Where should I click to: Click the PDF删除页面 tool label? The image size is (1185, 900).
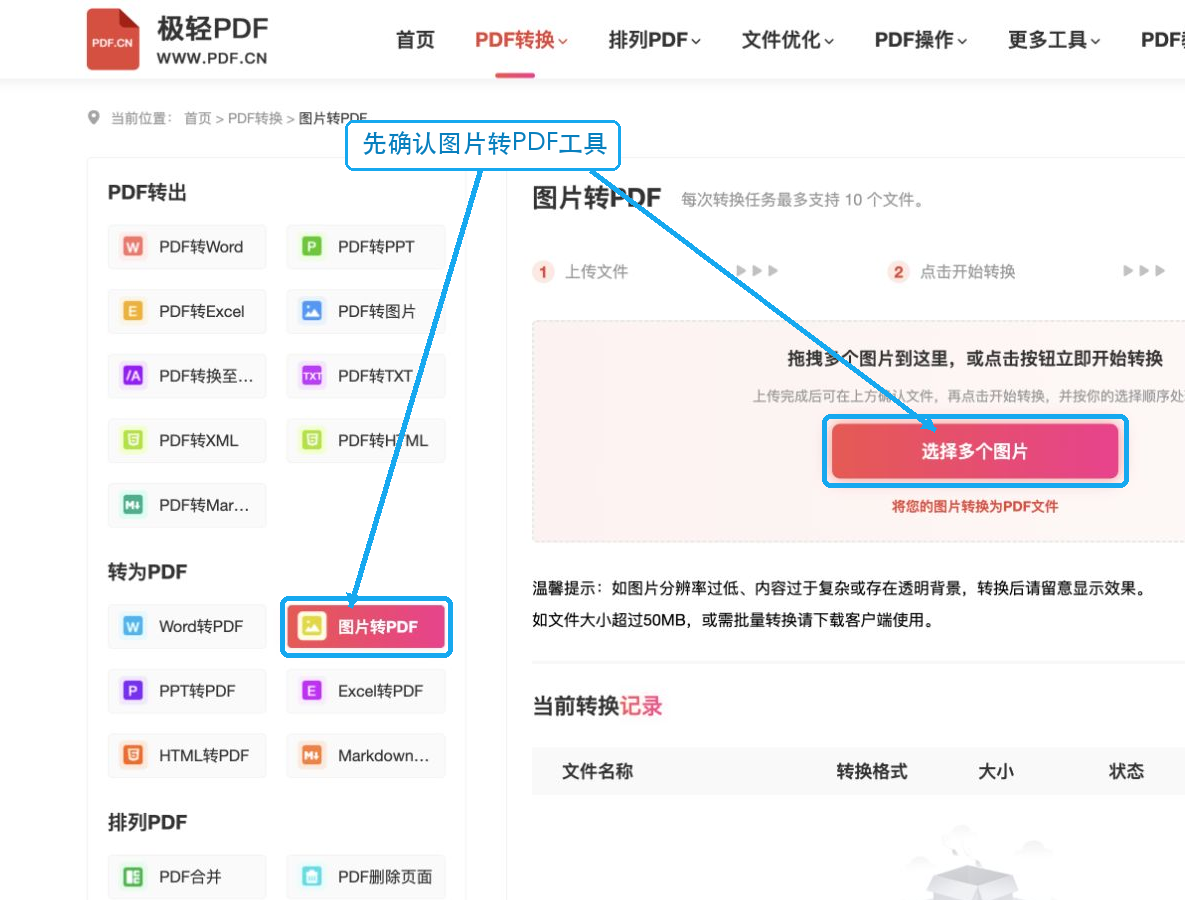point(385,877)
